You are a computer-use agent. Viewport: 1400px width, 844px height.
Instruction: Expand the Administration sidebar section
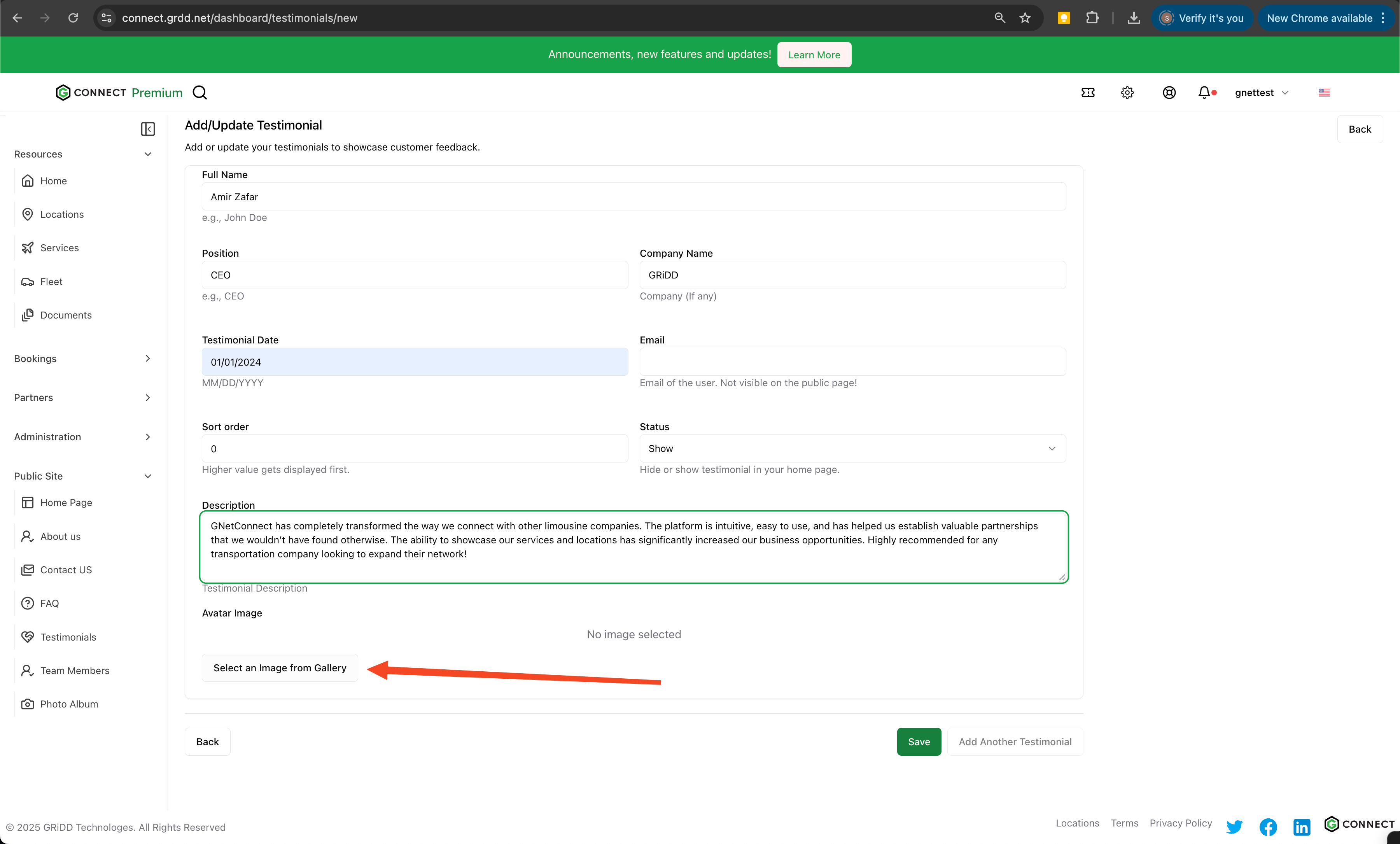click(x=83, y=436)
